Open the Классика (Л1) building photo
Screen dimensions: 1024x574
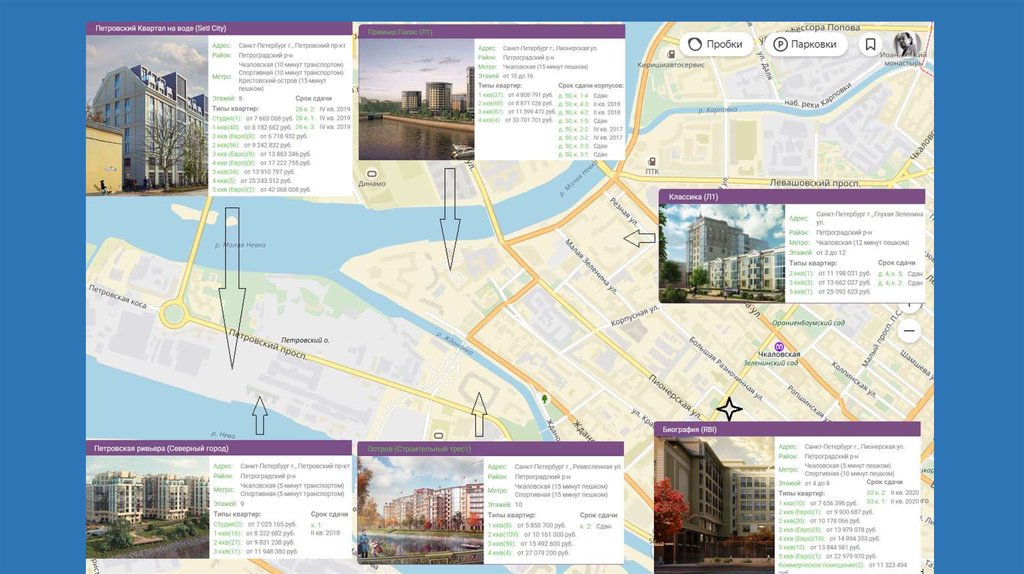722,253
